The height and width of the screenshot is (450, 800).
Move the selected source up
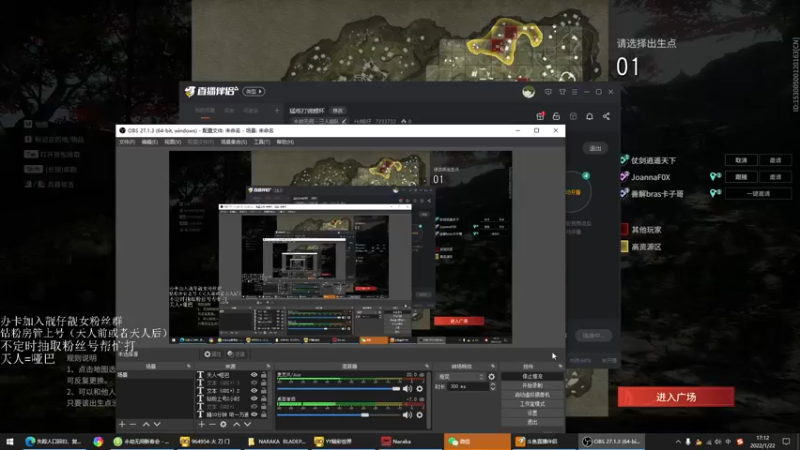[236, 424]
